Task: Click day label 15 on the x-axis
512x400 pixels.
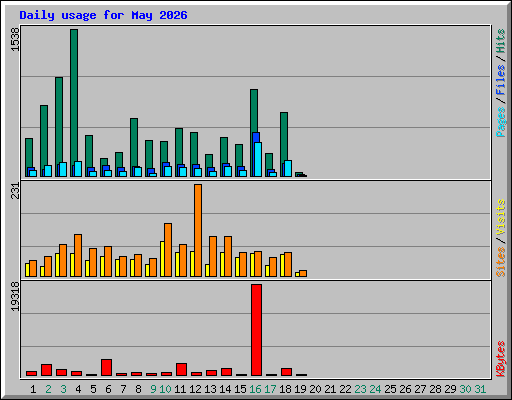Action: (240, 389)
